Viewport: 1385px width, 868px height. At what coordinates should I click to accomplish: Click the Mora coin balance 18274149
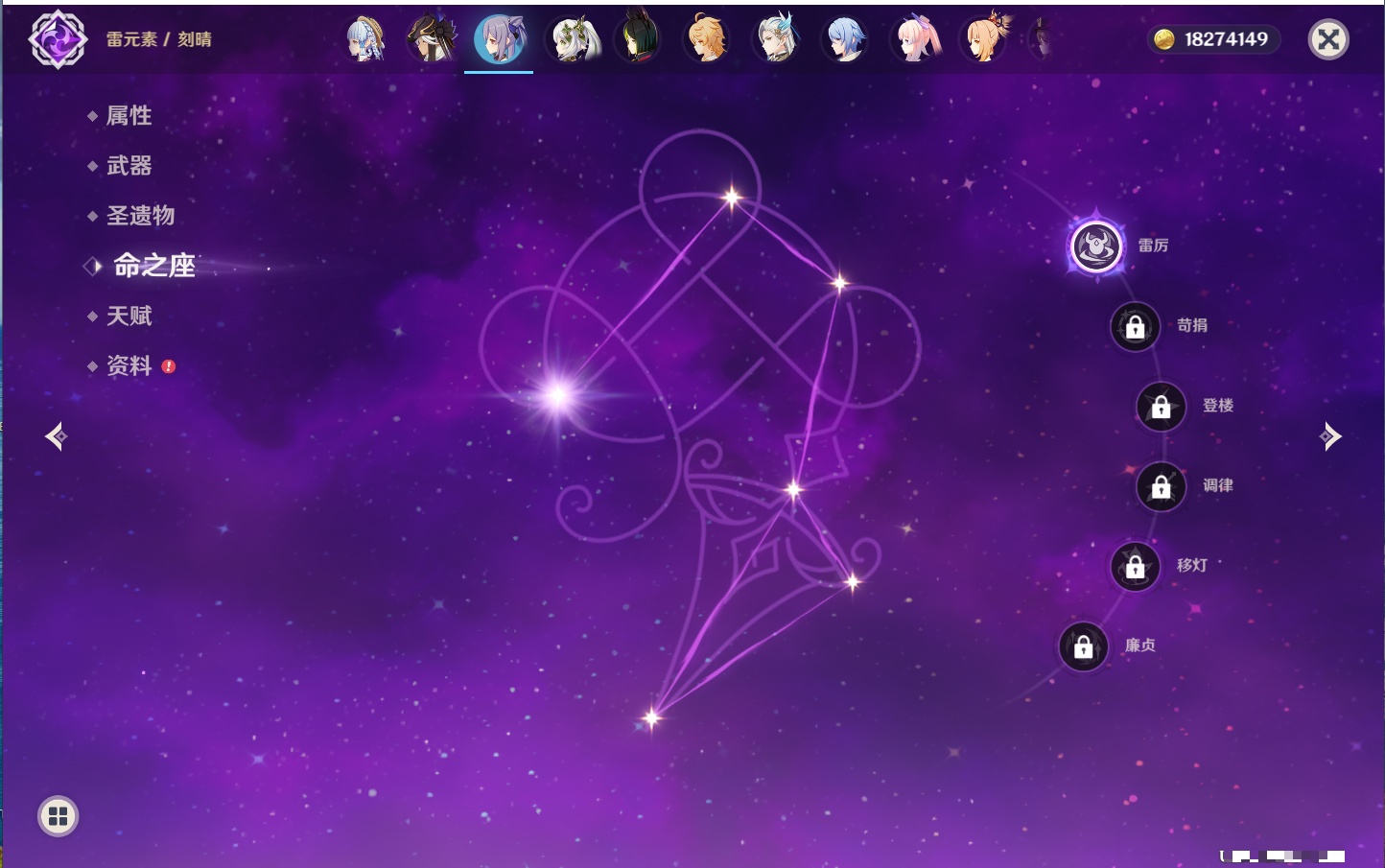1226,39
